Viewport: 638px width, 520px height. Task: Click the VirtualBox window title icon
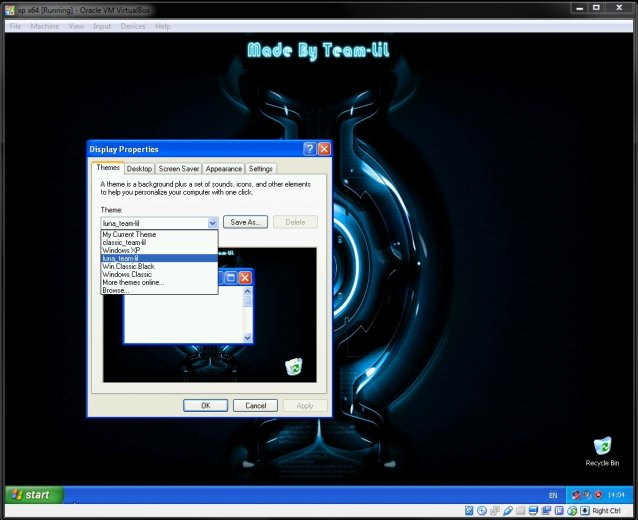click(x=10, y=10)
